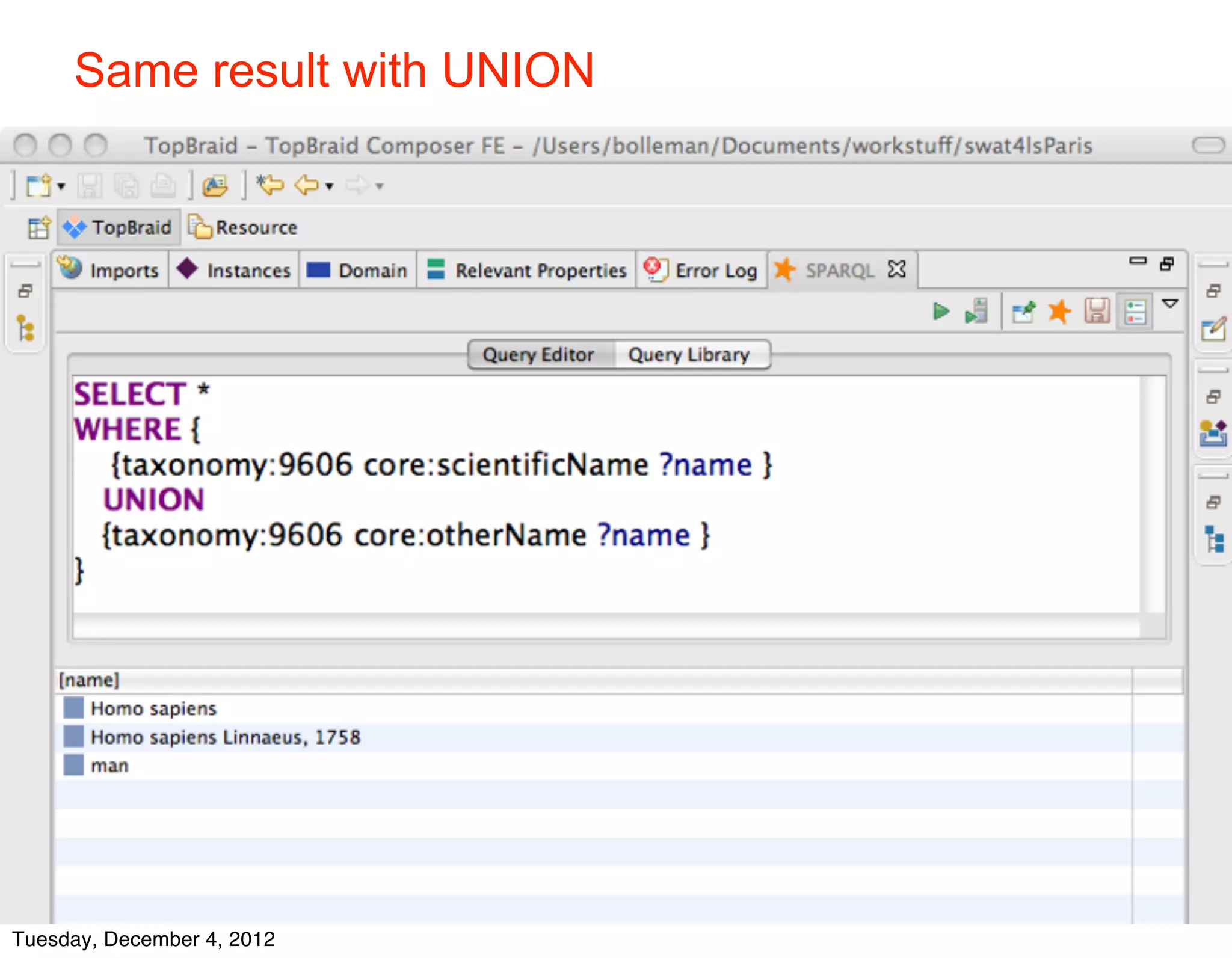Screen dimensions: 1232x958
Task: Switch to the Resource perspective
Action: pyautogui.click(x=244, y=227)
